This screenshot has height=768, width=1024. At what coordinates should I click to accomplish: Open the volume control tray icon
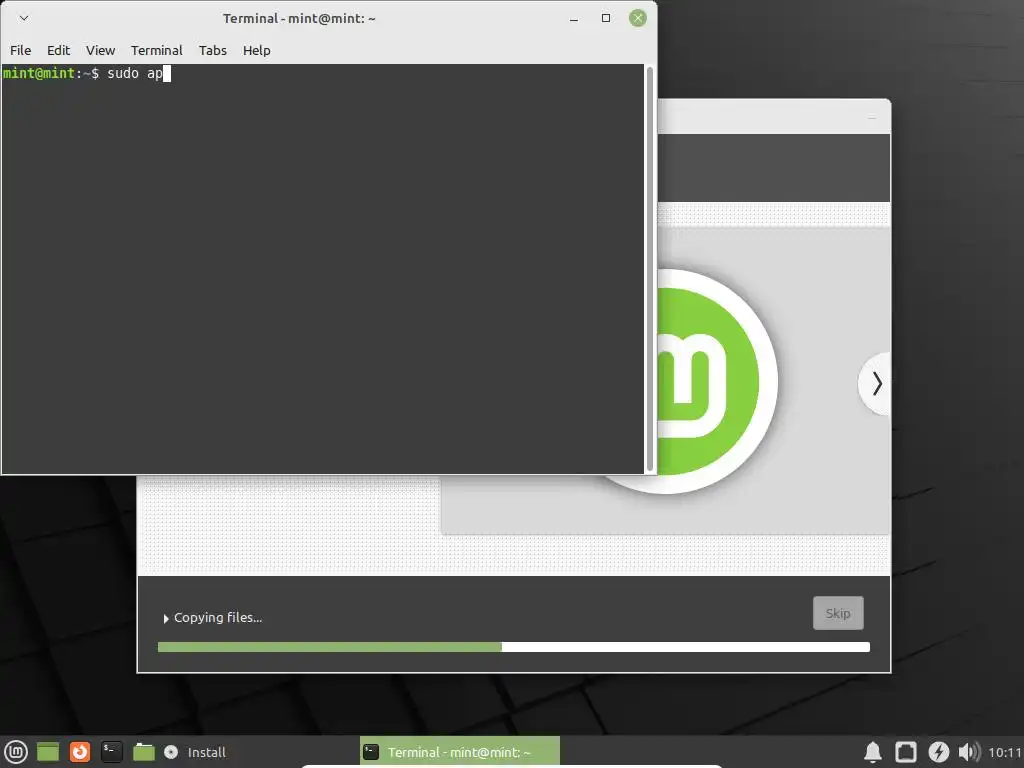point(969,752)
